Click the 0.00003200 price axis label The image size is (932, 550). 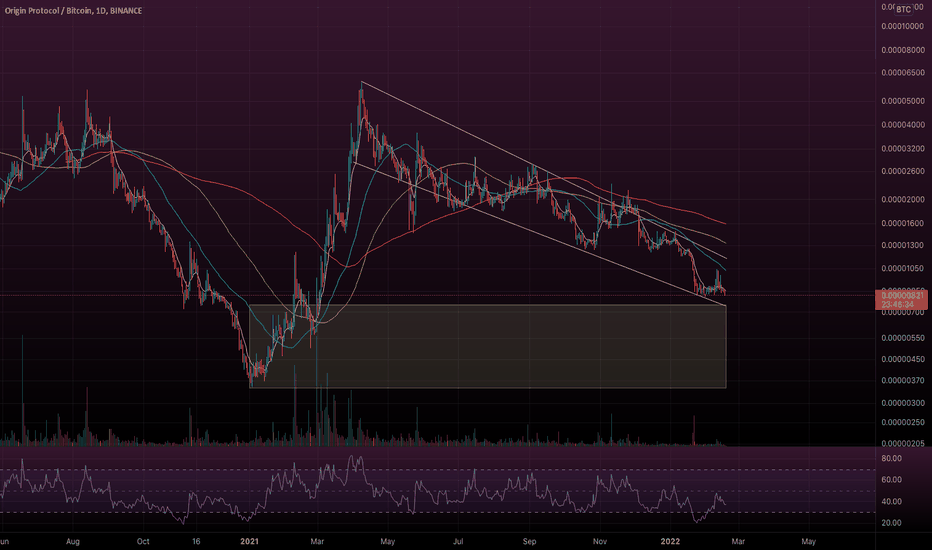click(903, 149)
